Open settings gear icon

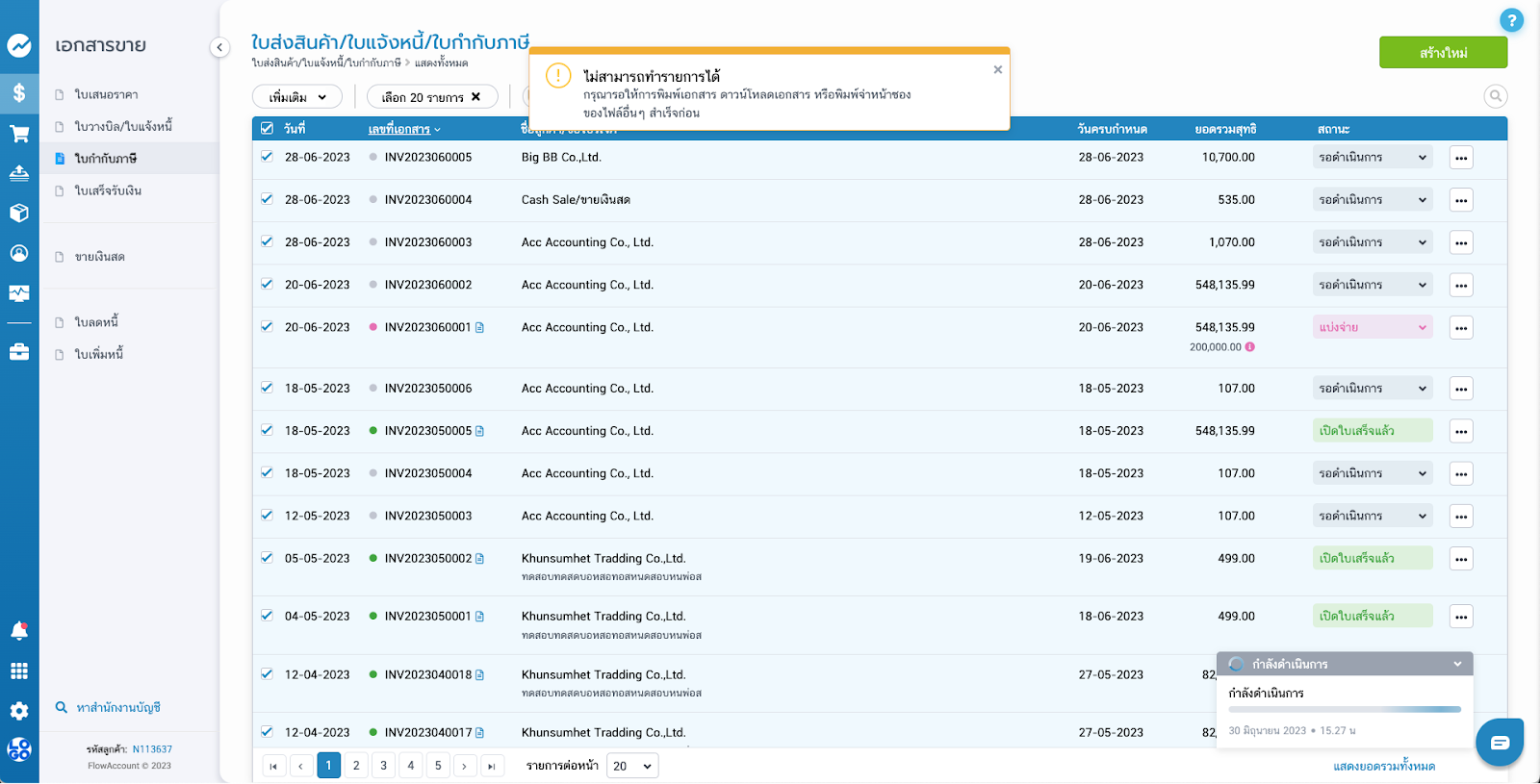19,711
